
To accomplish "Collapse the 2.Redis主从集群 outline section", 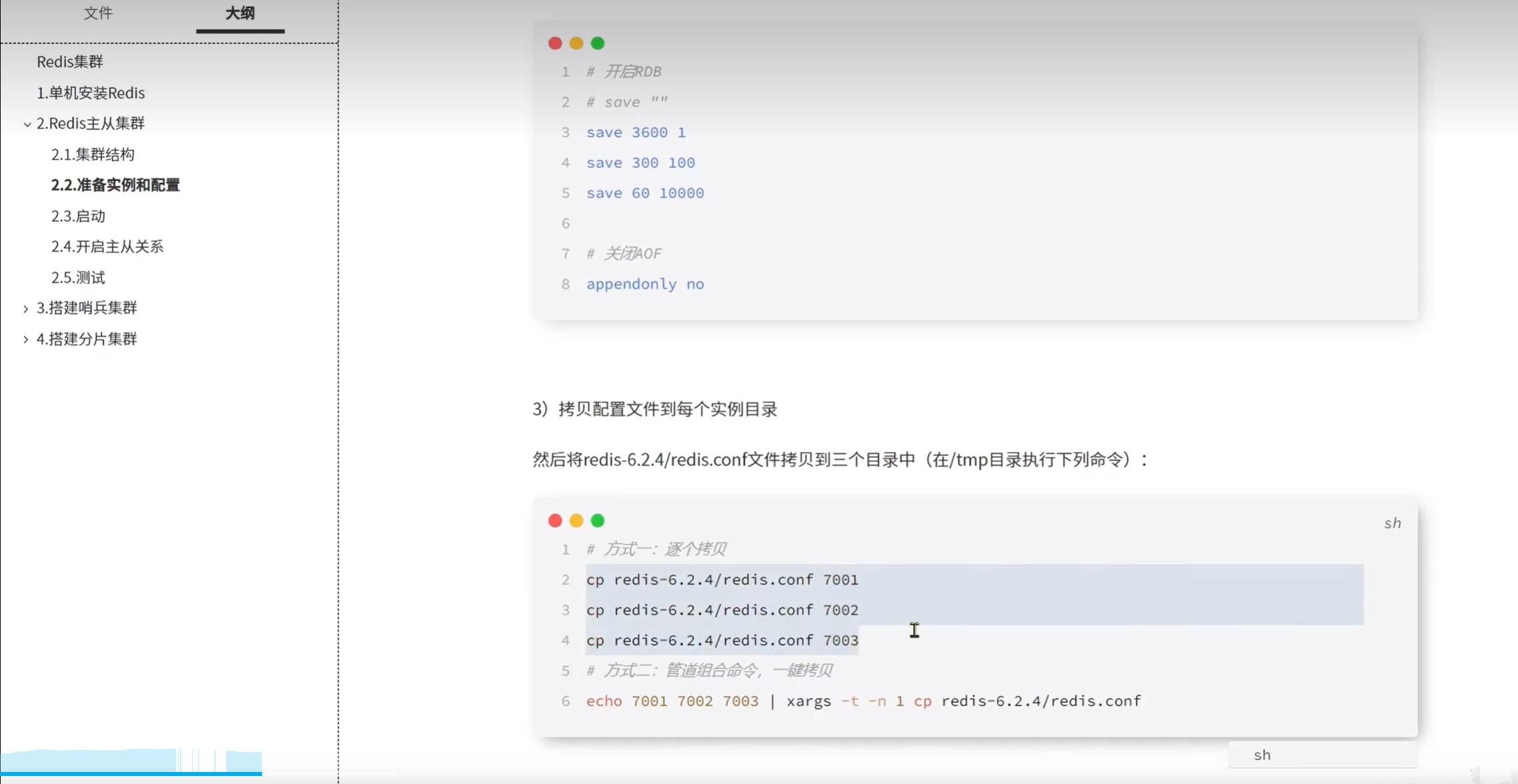I will tap(27, 124).
